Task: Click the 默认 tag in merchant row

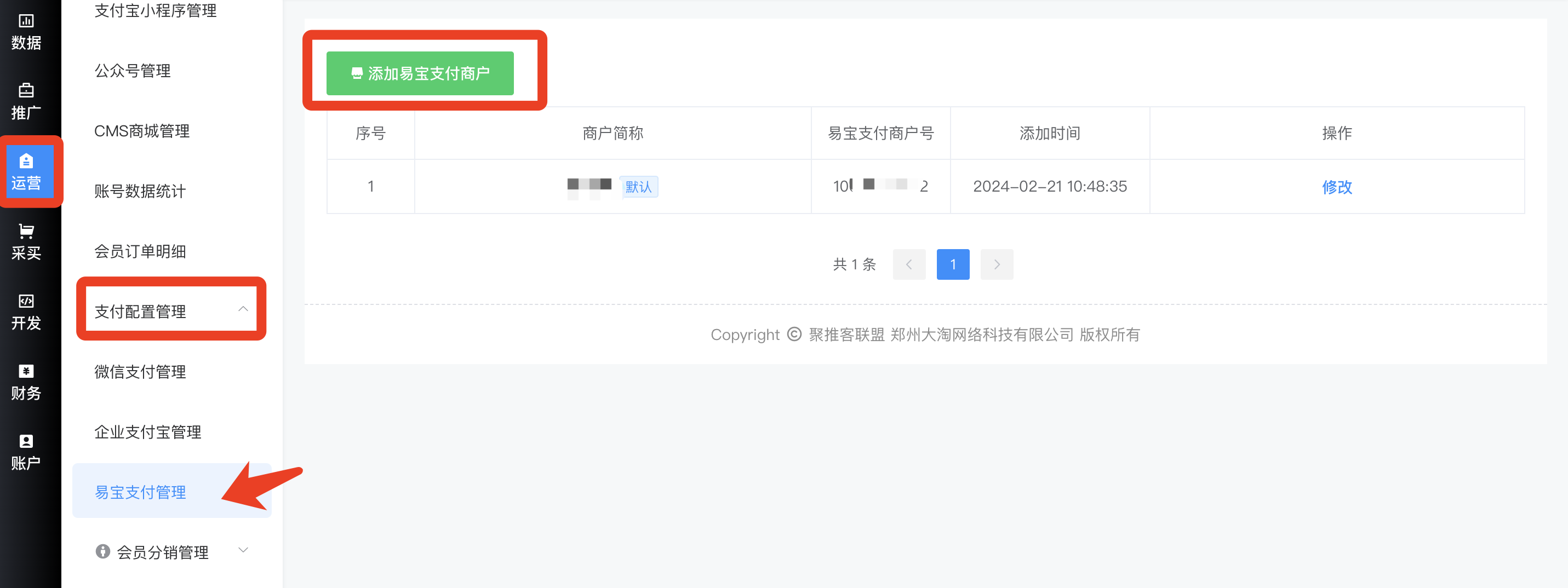Action: point(638,187)
